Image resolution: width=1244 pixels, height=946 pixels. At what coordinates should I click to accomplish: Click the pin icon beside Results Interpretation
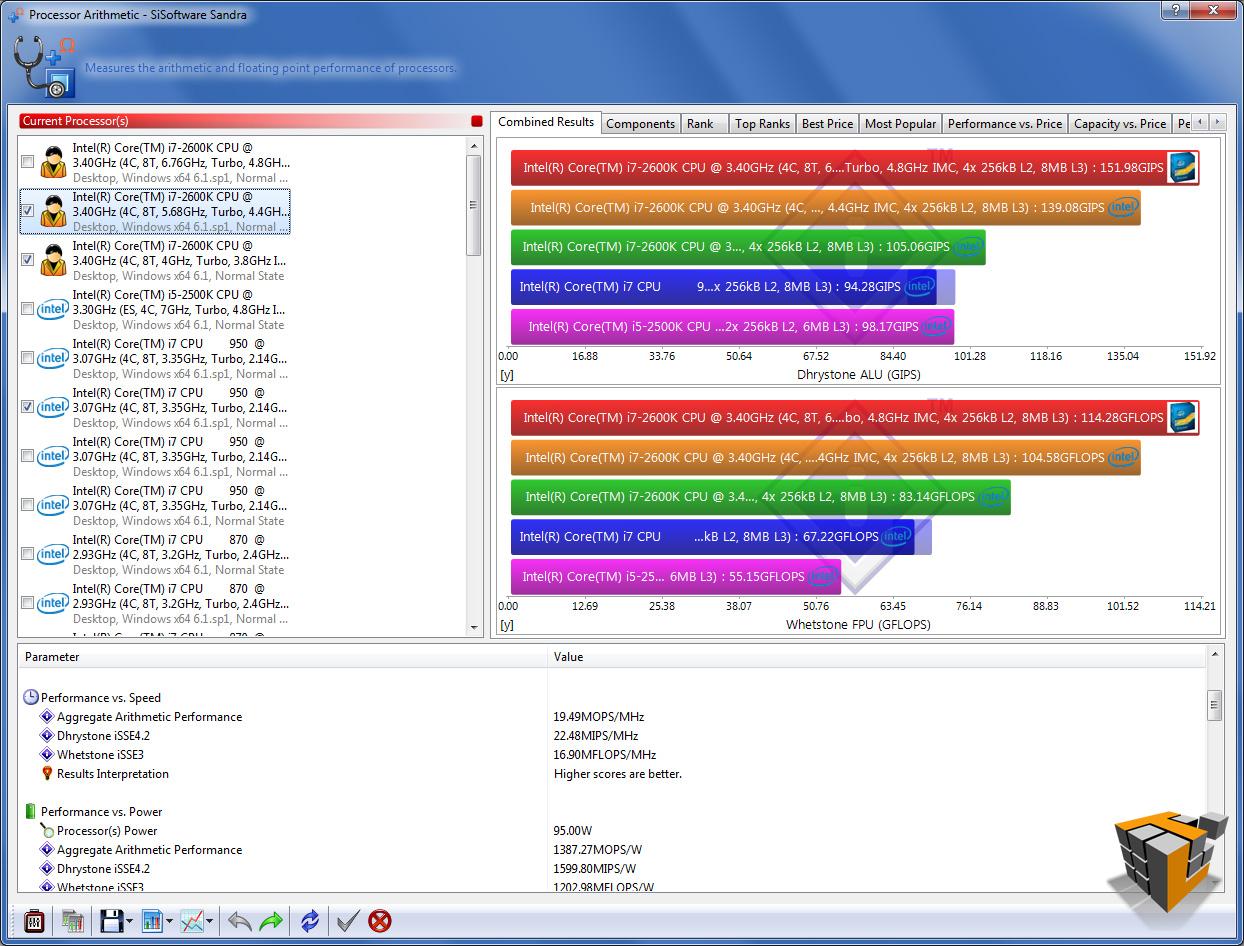pos(46,774)
